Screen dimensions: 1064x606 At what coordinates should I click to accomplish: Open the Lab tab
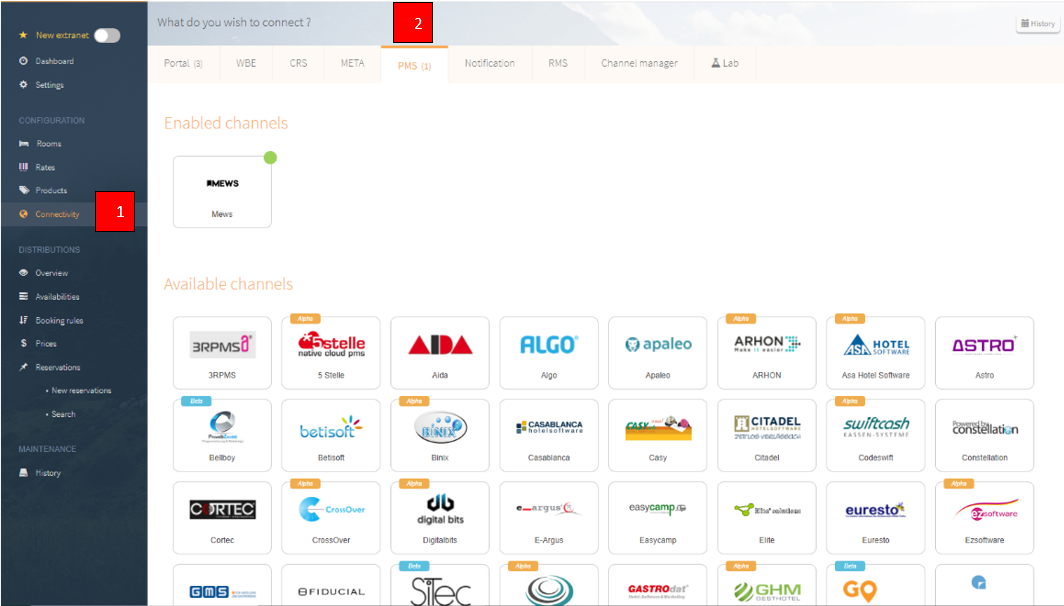pos(724,63)
